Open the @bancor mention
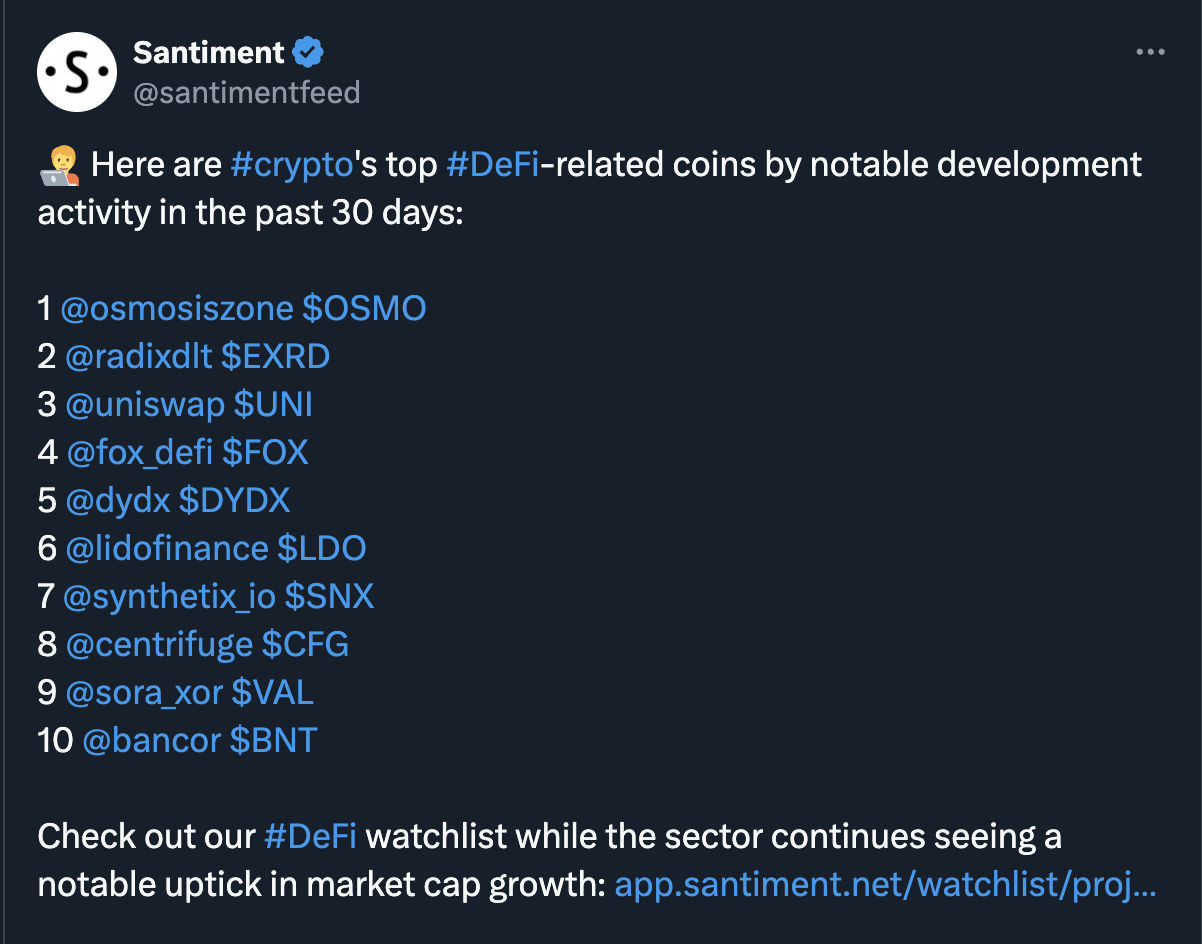1202x944 pixels. (x=151, y=741)
